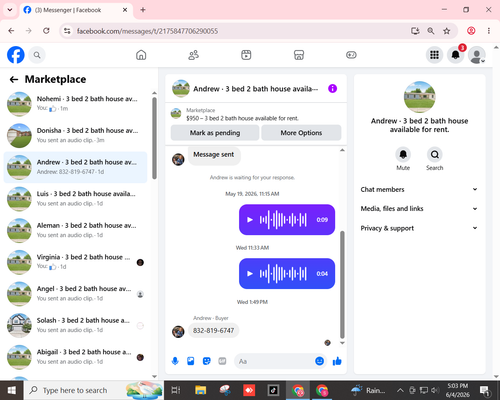Open Nohemi conversation in list
This screenshot has width=500, height=400.
click(75, 104)
